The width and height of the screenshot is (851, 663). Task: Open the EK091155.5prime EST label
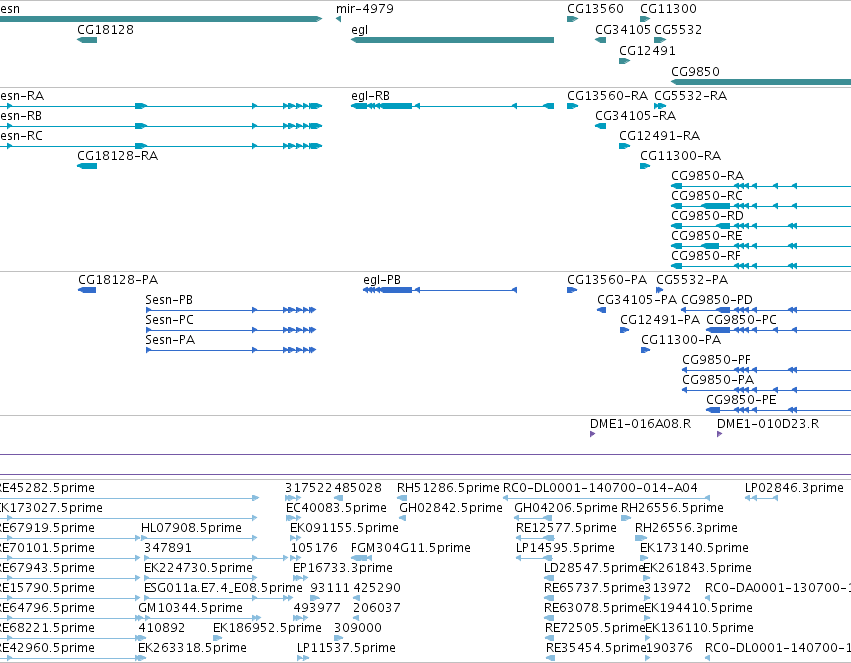coord(344,528)
